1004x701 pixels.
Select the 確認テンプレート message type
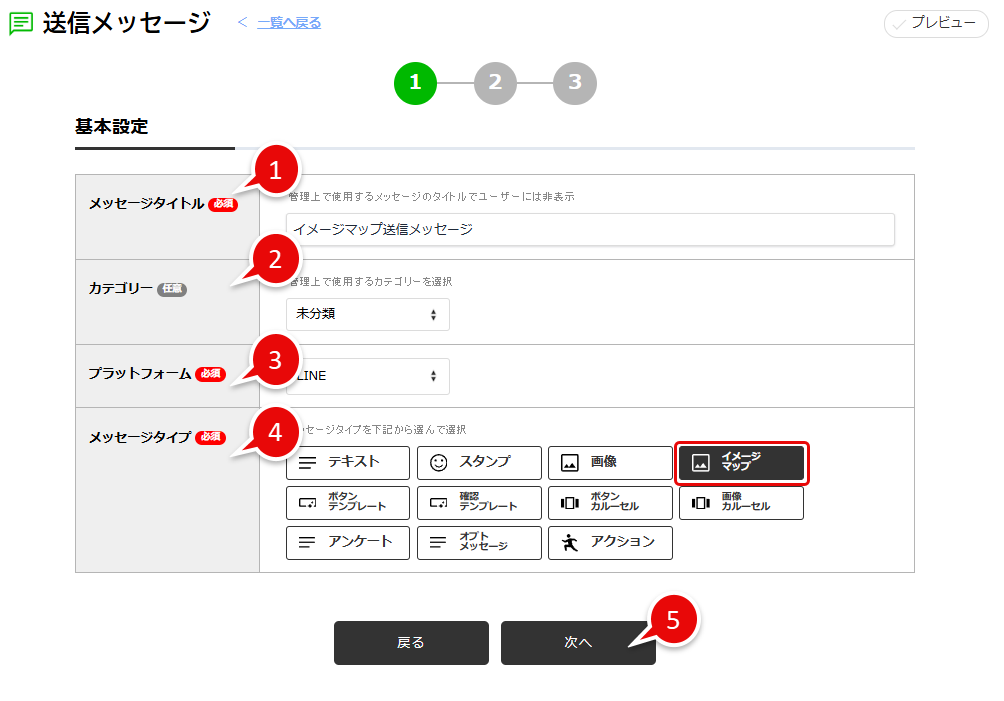click(x=478, y=502)
